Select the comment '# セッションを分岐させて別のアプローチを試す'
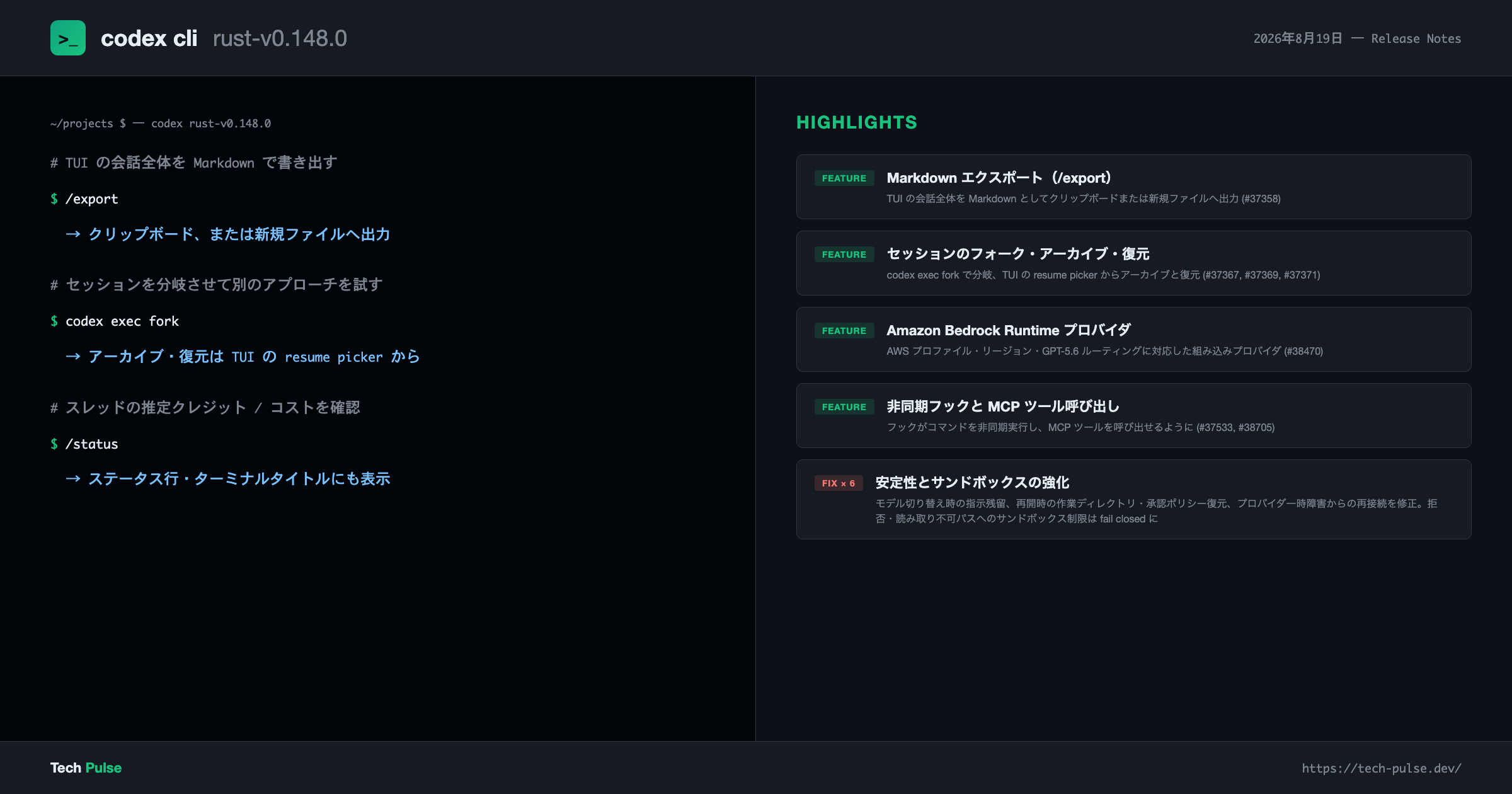This screenshot has width=1512, height=794. [216, 285]
